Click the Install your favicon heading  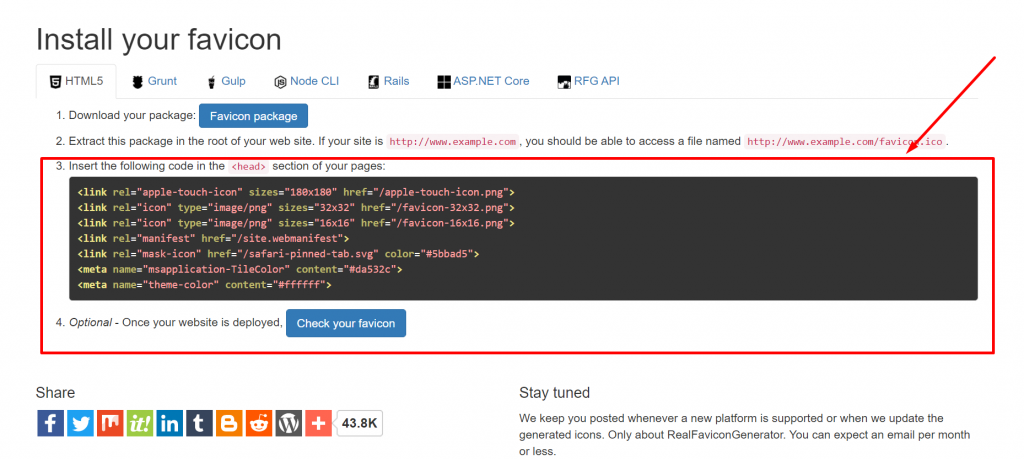pyautogui.click(x=159, y=40)
